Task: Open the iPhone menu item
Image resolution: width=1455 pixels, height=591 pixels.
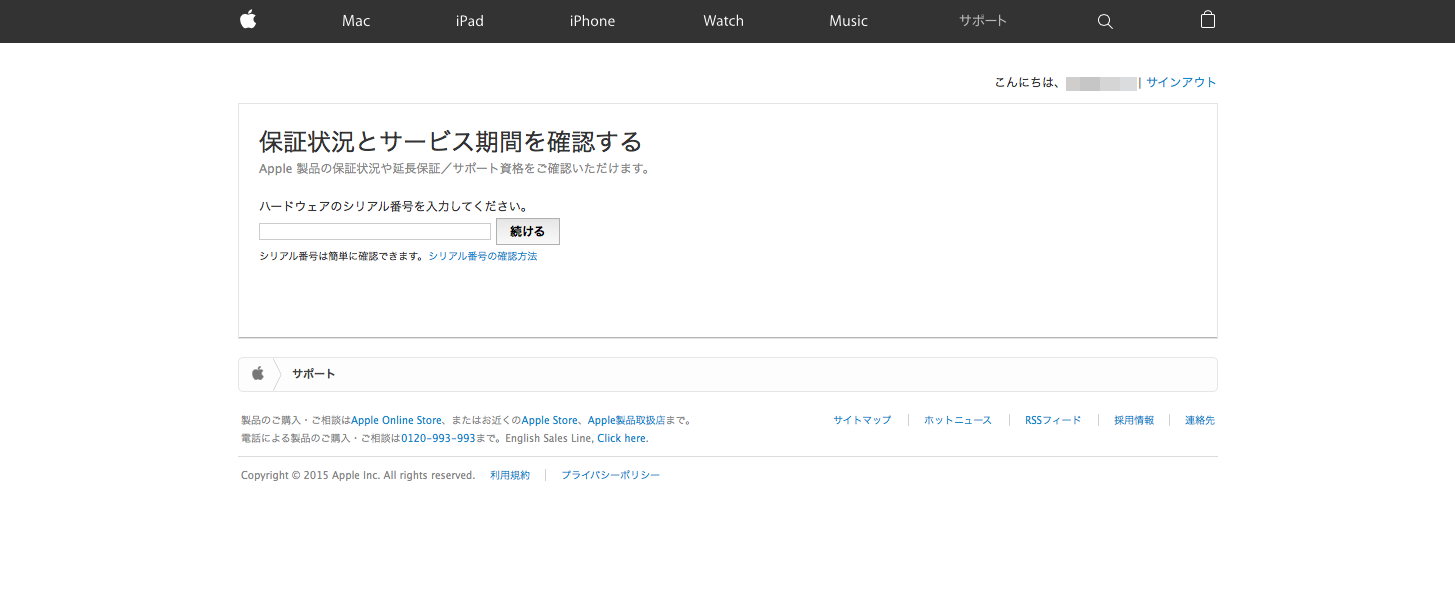Action: [x=592, y=21]
